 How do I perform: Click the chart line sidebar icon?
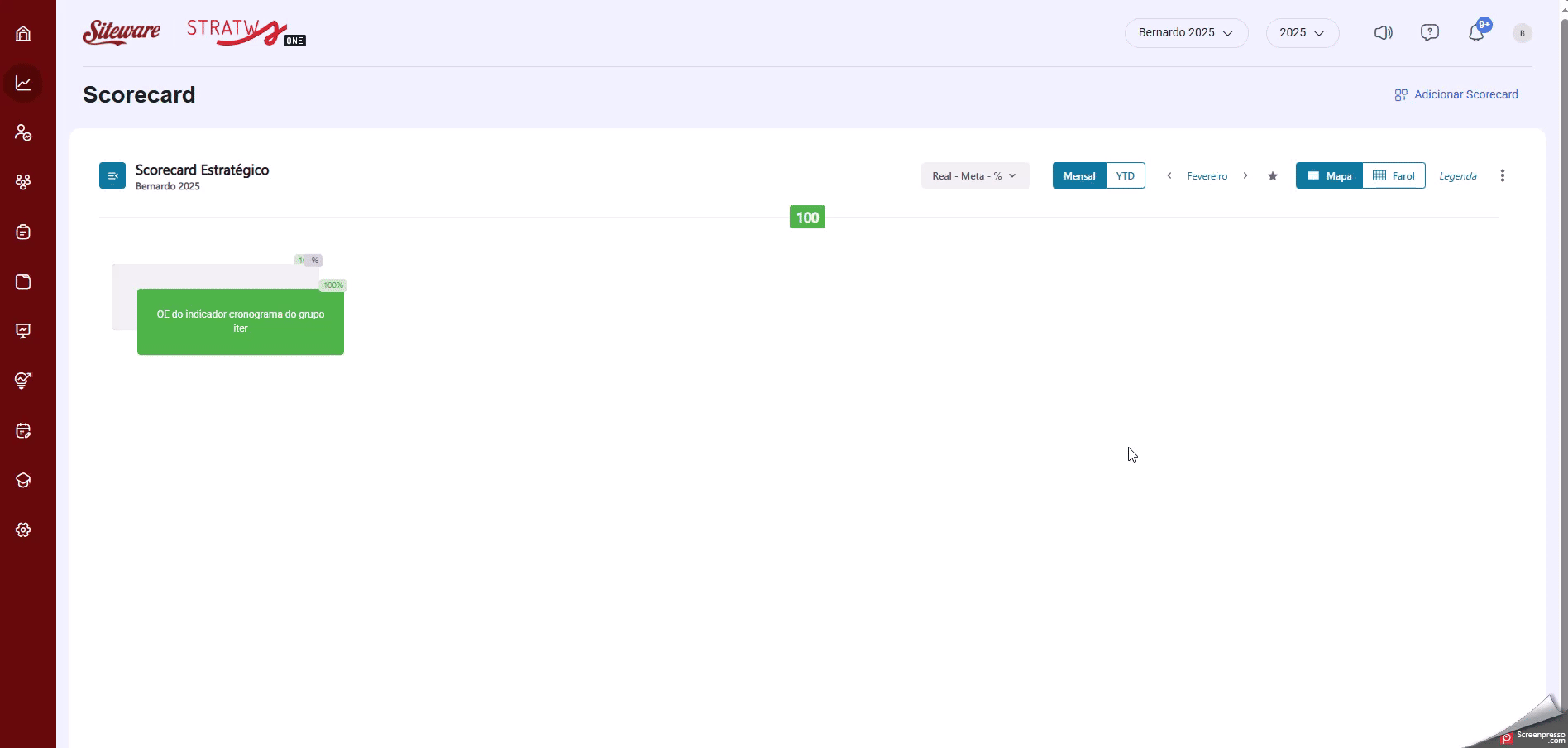tap(23, 84)
